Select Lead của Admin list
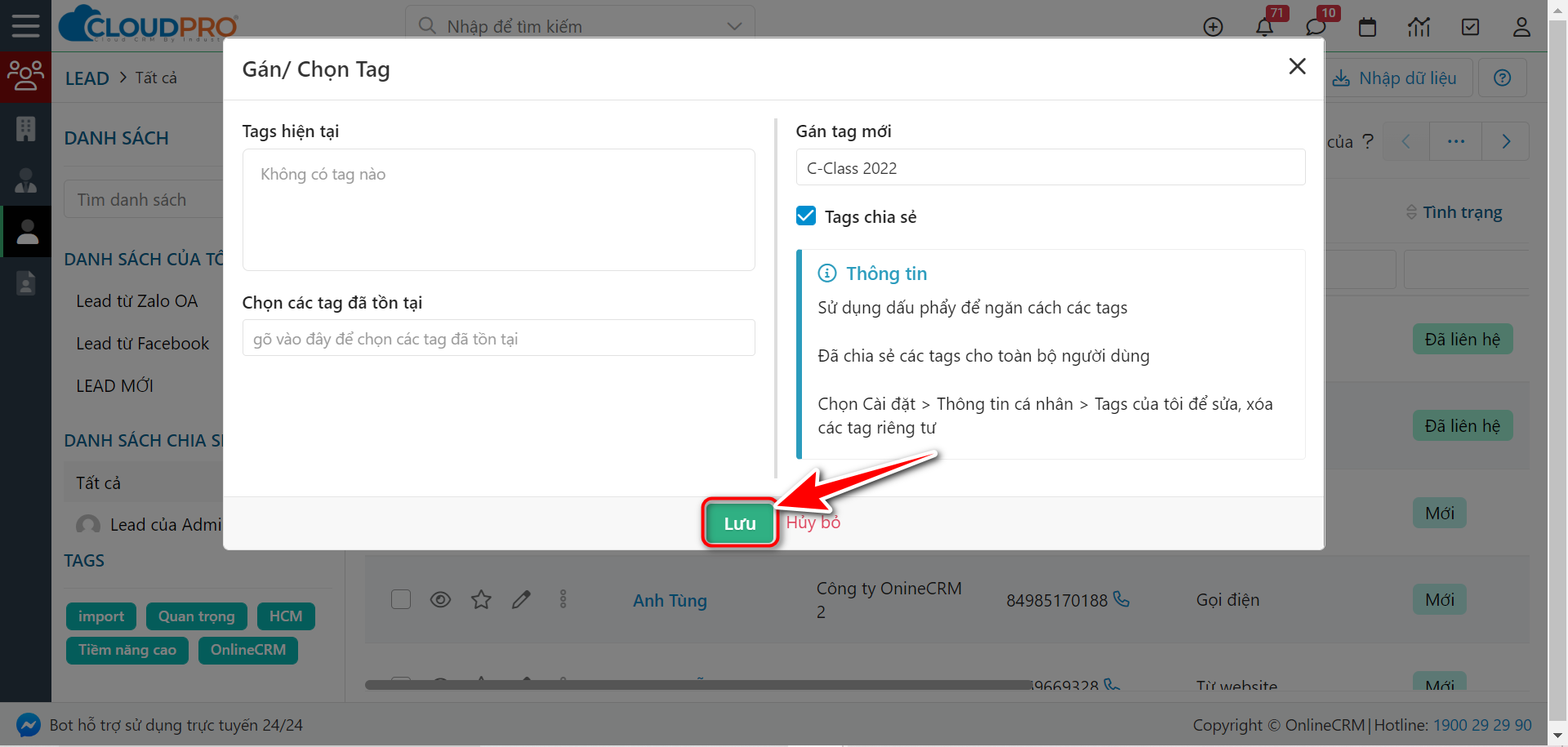Image resolution: width=1568 pixels, height=747 pixels. [x=166, y=525]
